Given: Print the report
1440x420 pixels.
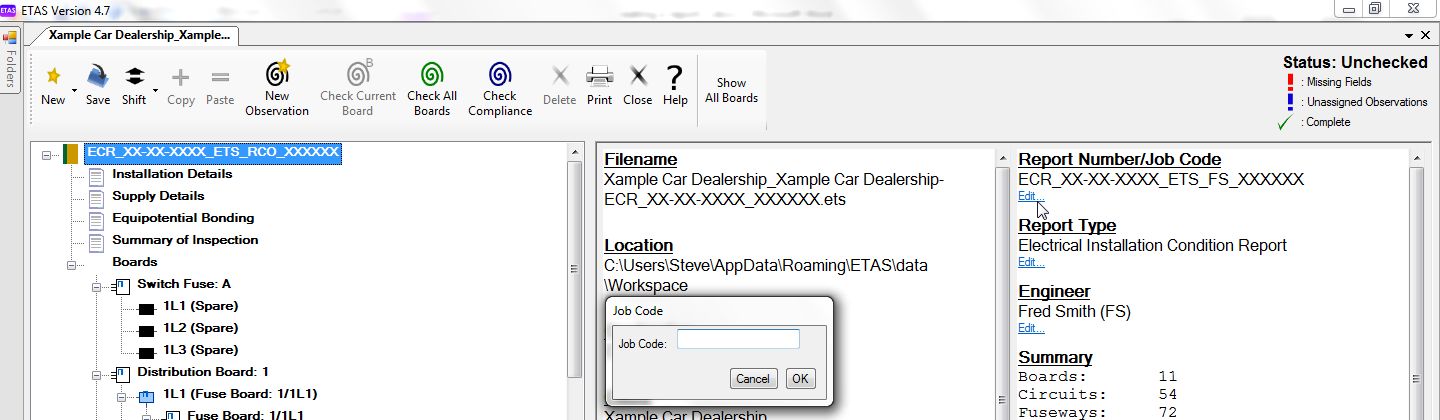Looking at the screenshot, I should tap(600, 85).
